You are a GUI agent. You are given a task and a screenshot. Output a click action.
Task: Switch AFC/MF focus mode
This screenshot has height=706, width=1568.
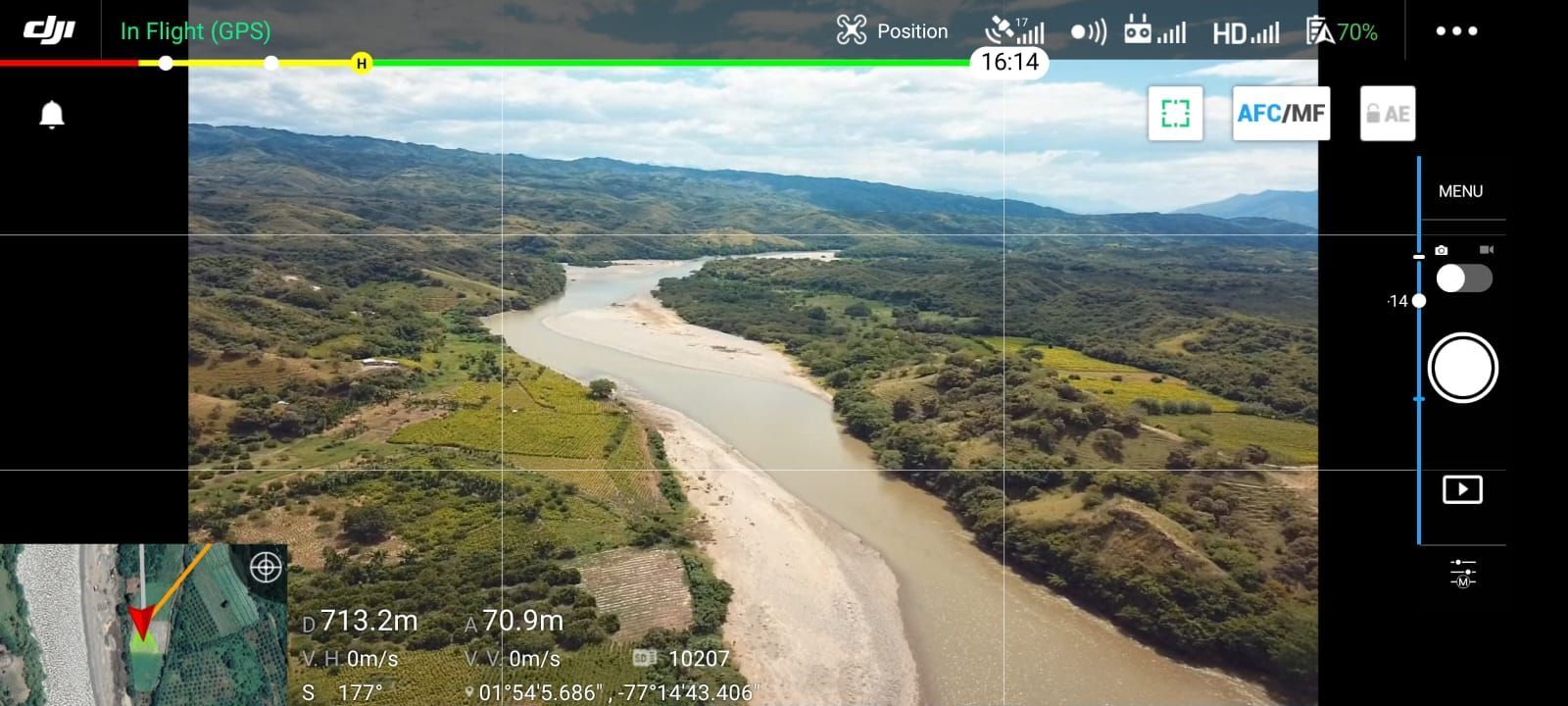1281,114
